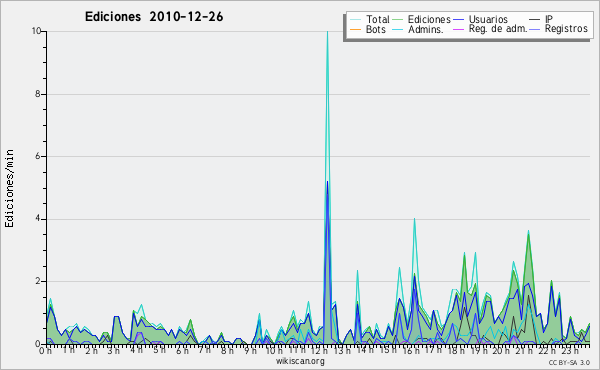Image resolution: width=600 pixels, height=370 pixels.
Task: Click the cyan peak near 16 h
Action: point(414,219)
